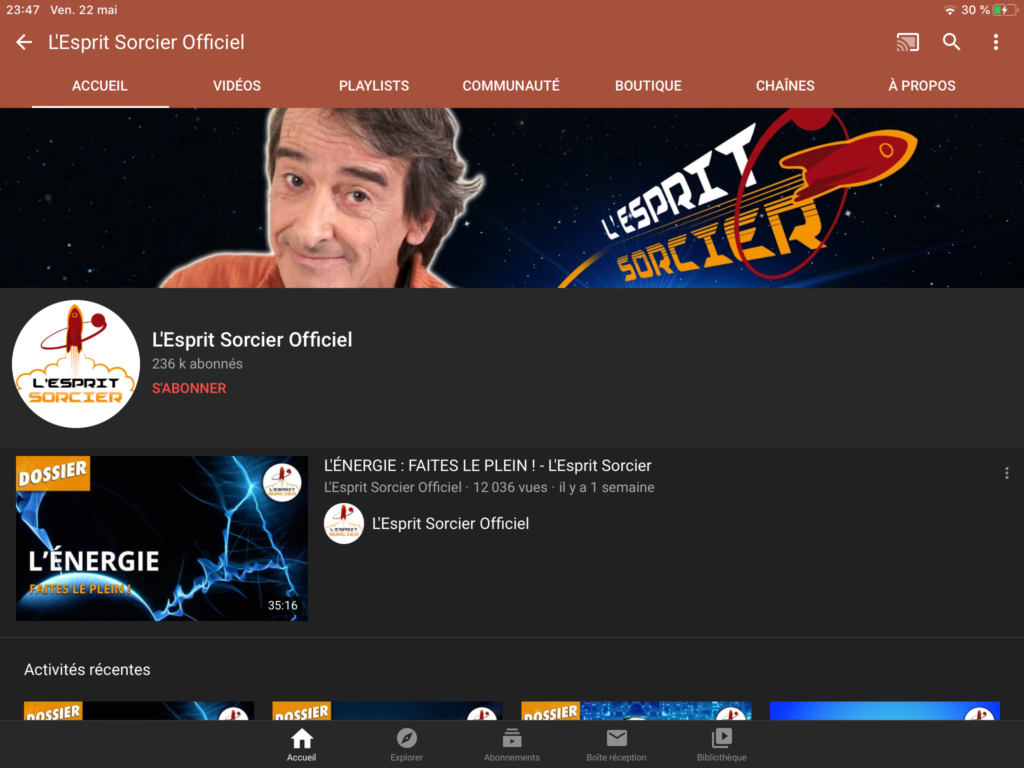This screenshot has width=1024, height=768.
Task: Open the fourth blue Activités récentes thumbnail
Action: pos(885,711)
